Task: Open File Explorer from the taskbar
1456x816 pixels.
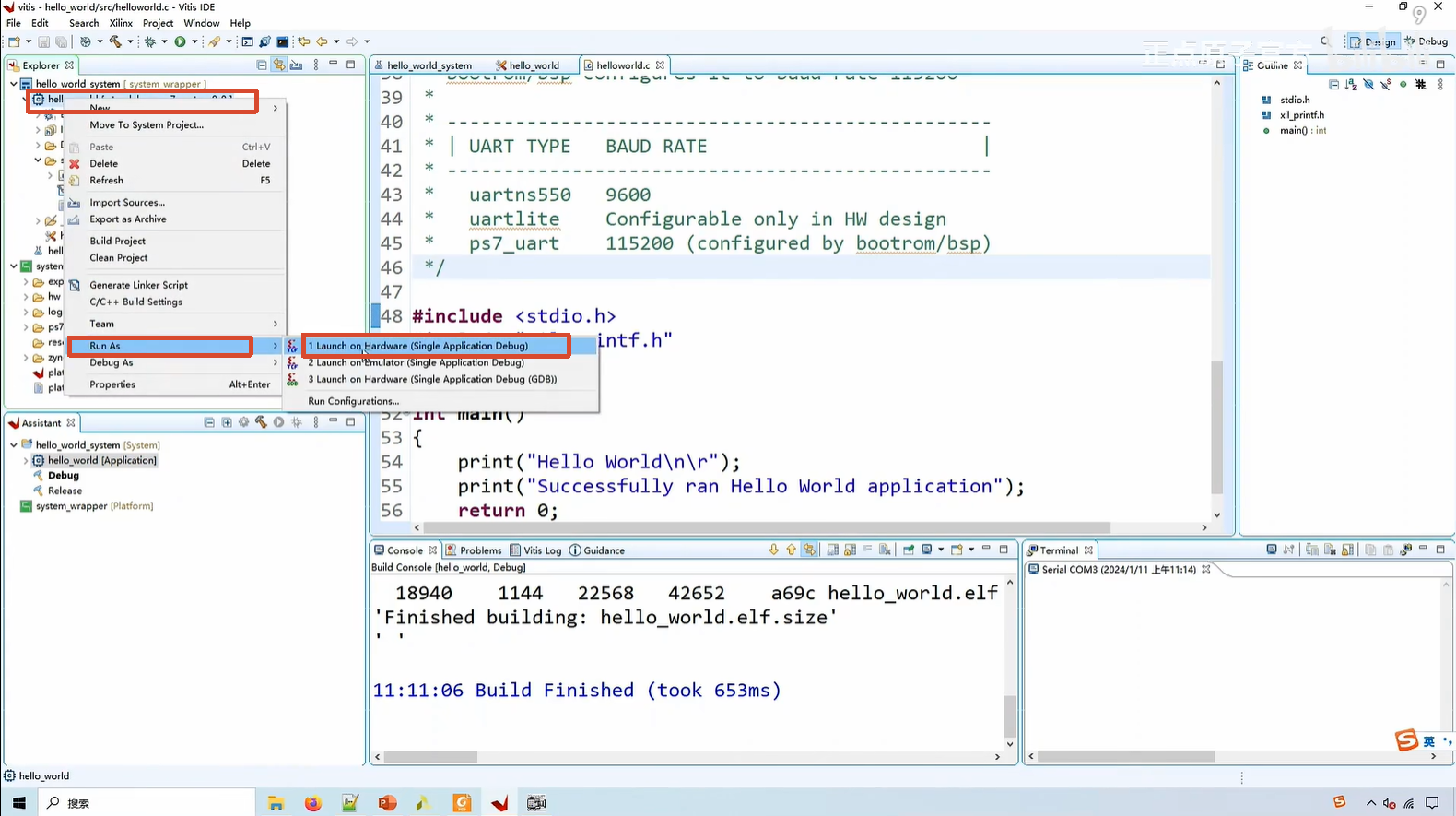Action: (x=276, y=803)
